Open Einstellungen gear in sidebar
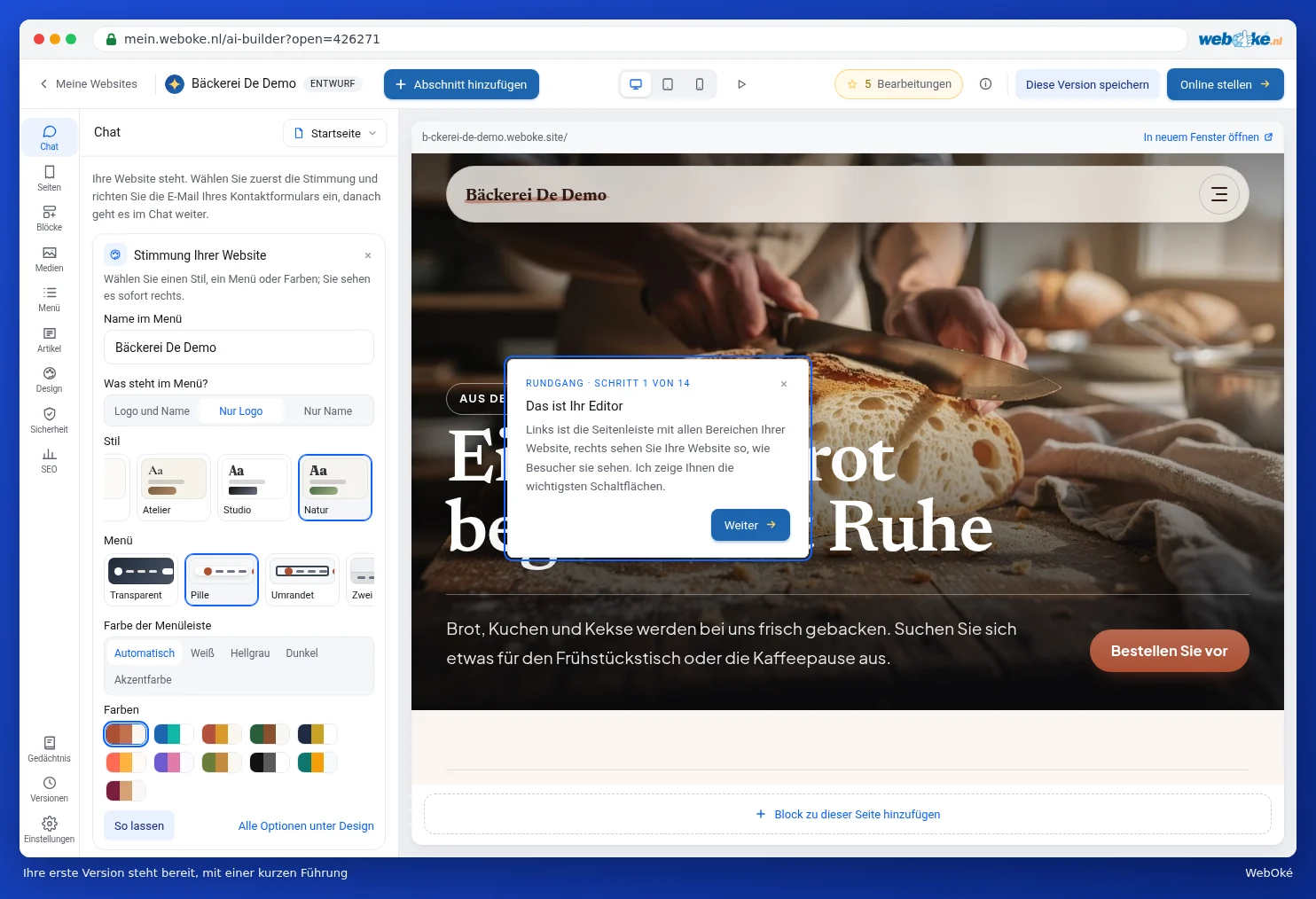 tap(49, 830)
